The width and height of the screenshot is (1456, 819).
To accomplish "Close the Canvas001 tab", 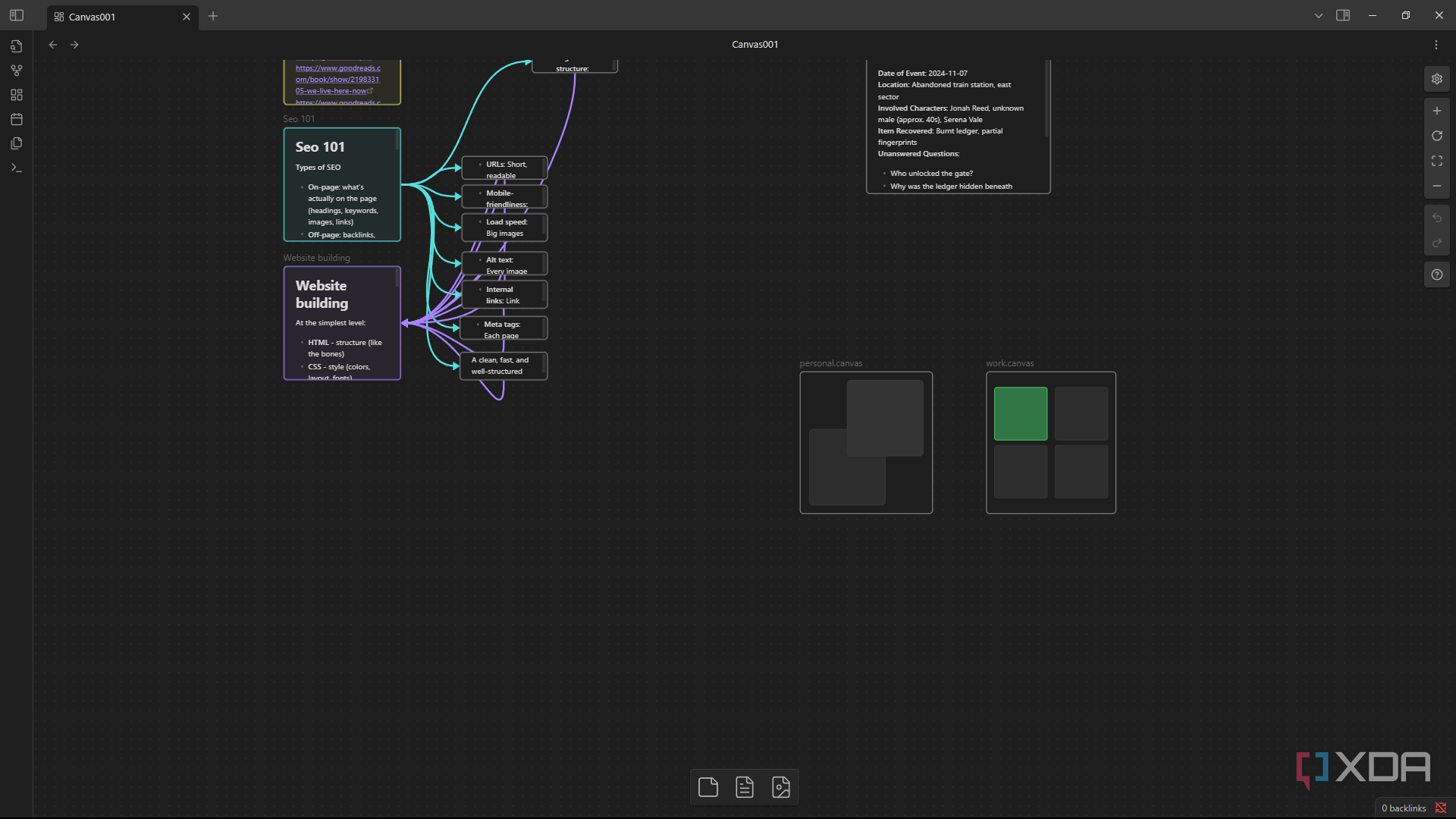I will click(187, 17).
